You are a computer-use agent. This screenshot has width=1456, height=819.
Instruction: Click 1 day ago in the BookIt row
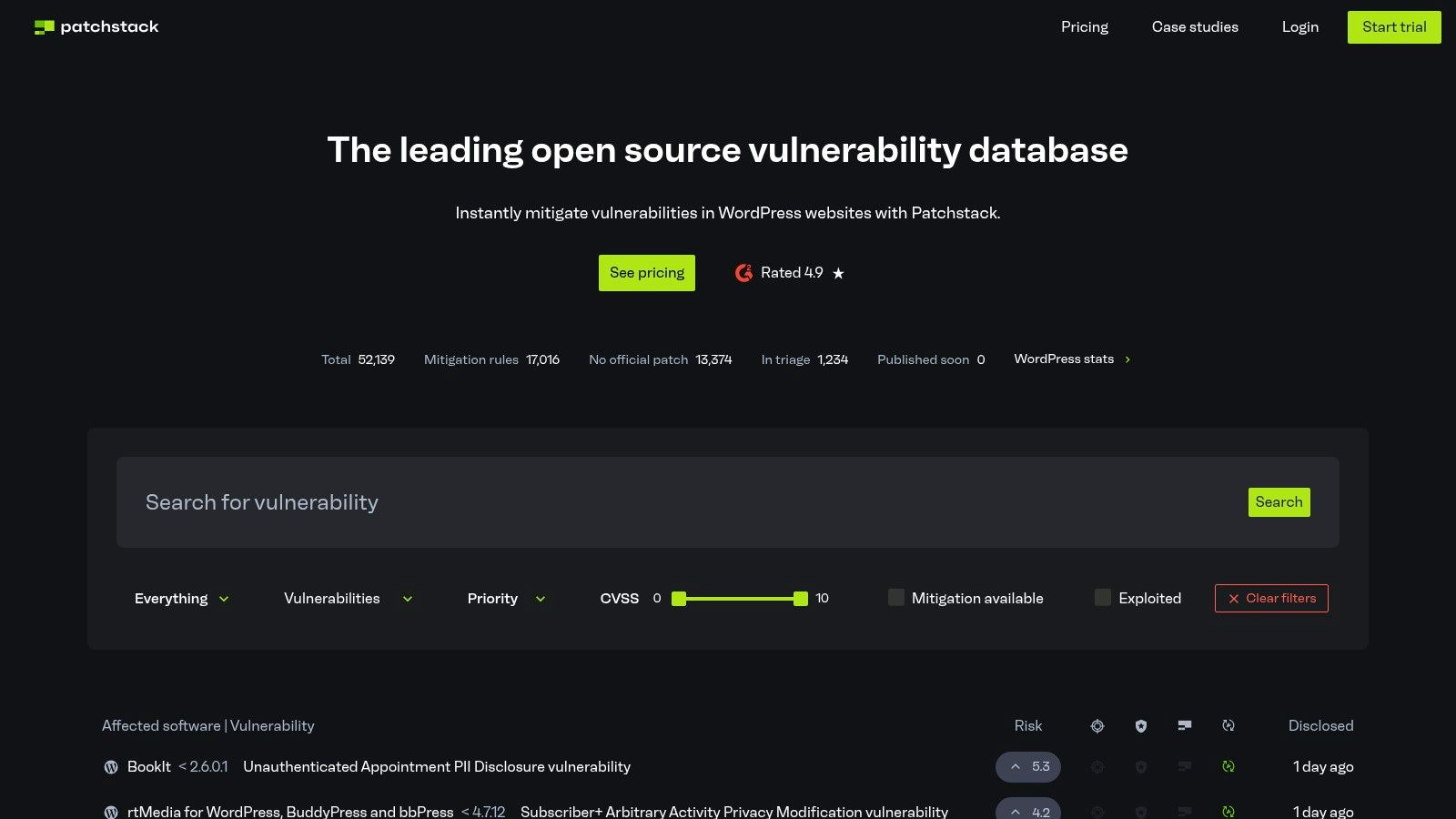[1323, 767]
